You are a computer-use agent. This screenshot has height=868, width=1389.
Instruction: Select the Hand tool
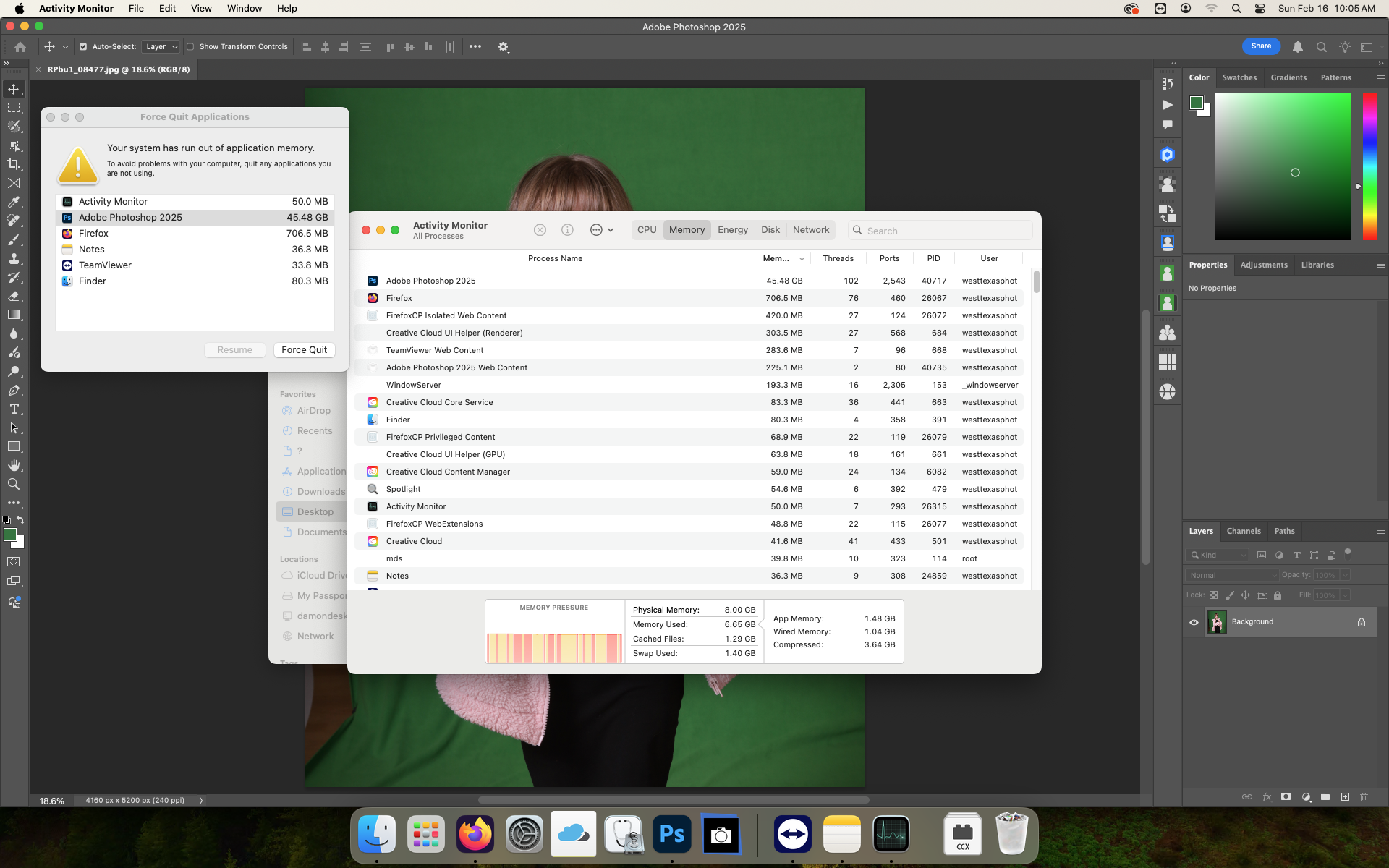click(14, 465)
